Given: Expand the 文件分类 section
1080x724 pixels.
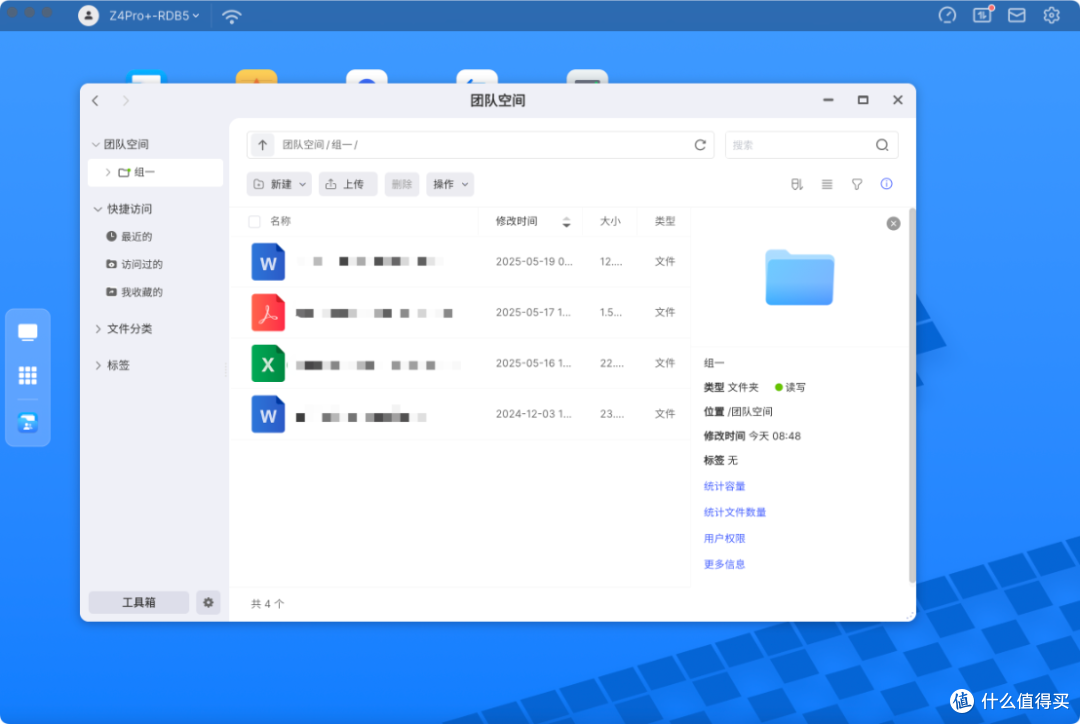Looking at the screenshot, I should [x=98, y=329].
